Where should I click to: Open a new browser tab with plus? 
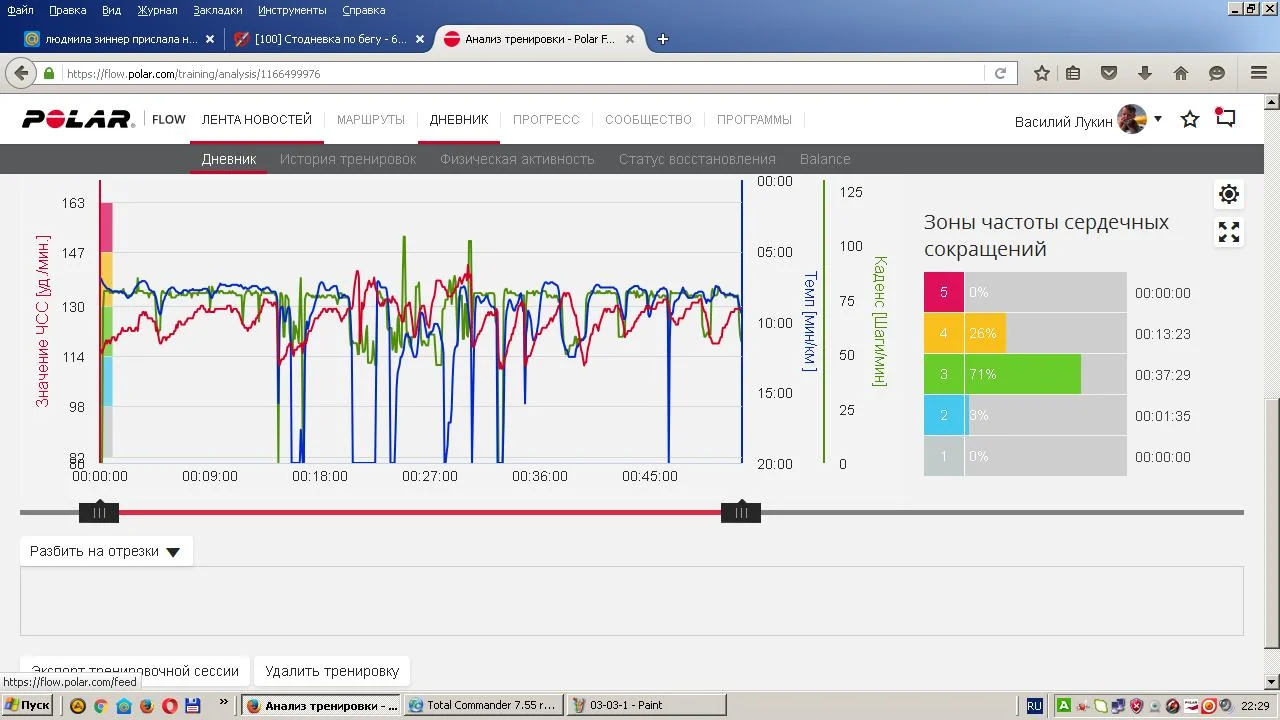(x=662, y=39)
